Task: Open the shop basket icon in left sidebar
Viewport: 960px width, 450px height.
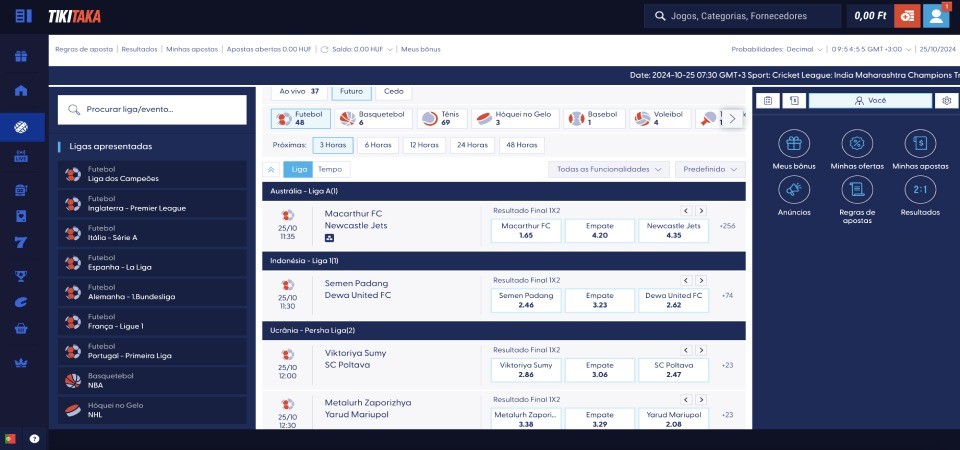Action: [x=21, y=328]
